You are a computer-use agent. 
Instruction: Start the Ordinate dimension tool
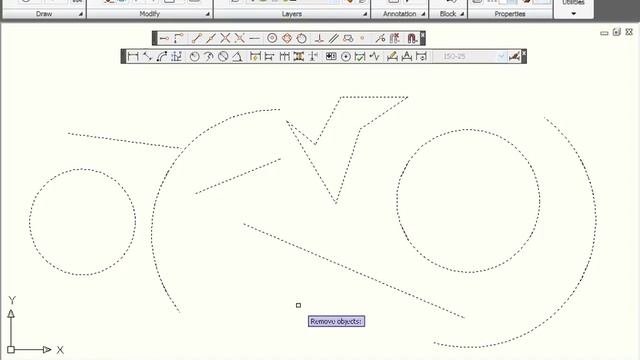pos(176,56)
